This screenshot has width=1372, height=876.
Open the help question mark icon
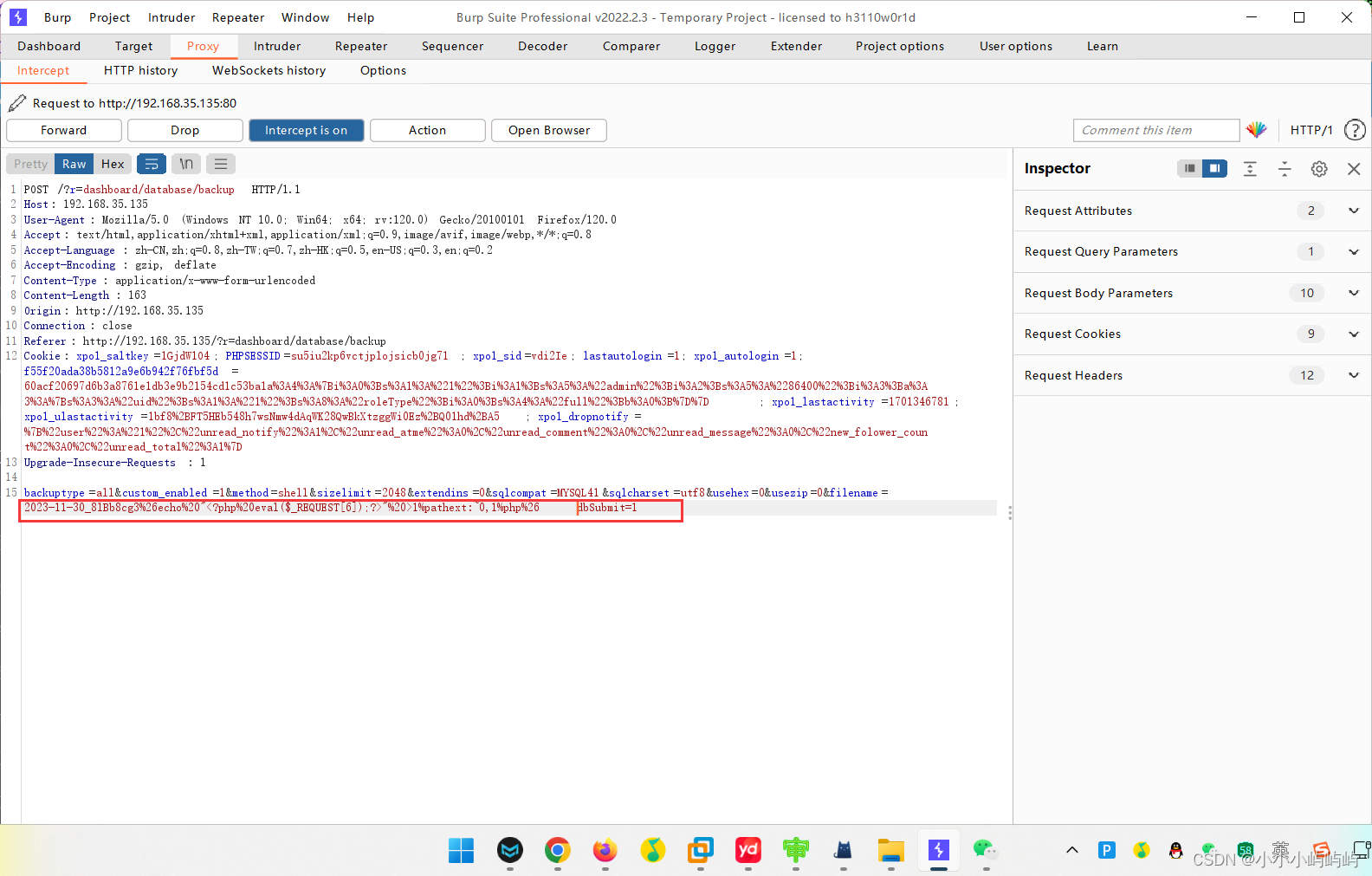click(1355, 130)
